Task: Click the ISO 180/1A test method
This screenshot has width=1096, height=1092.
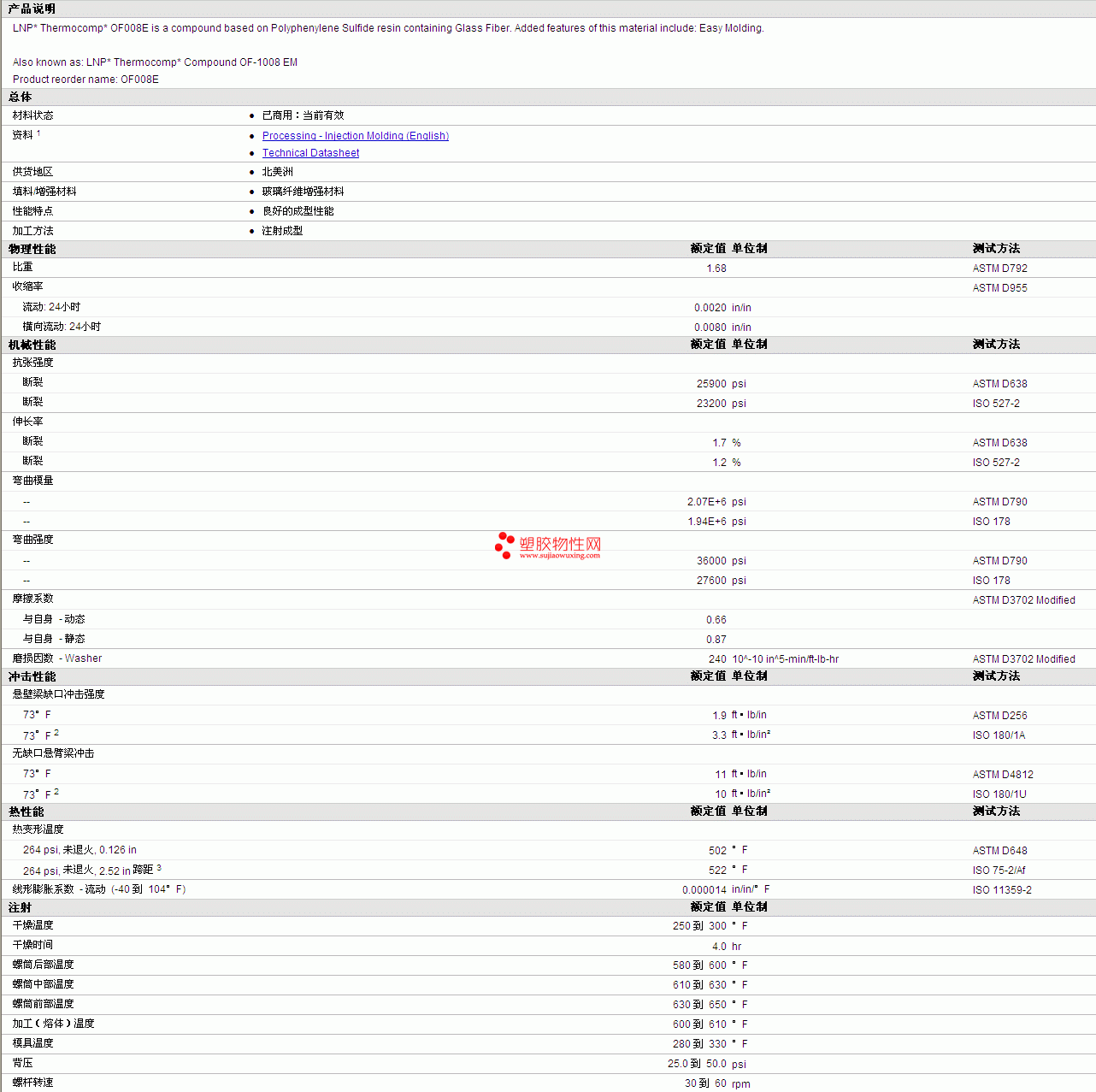Action: pyautogui.click(x=999, y=735)
